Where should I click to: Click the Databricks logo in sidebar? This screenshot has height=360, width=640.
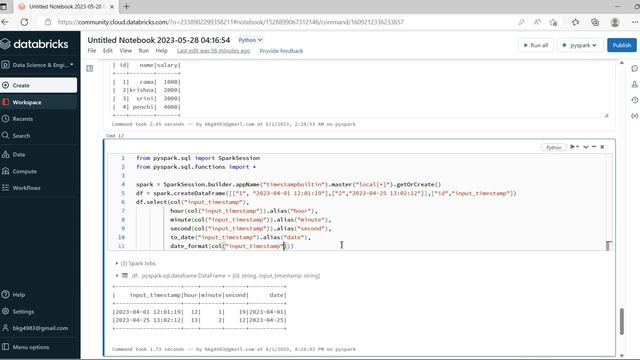34,44
